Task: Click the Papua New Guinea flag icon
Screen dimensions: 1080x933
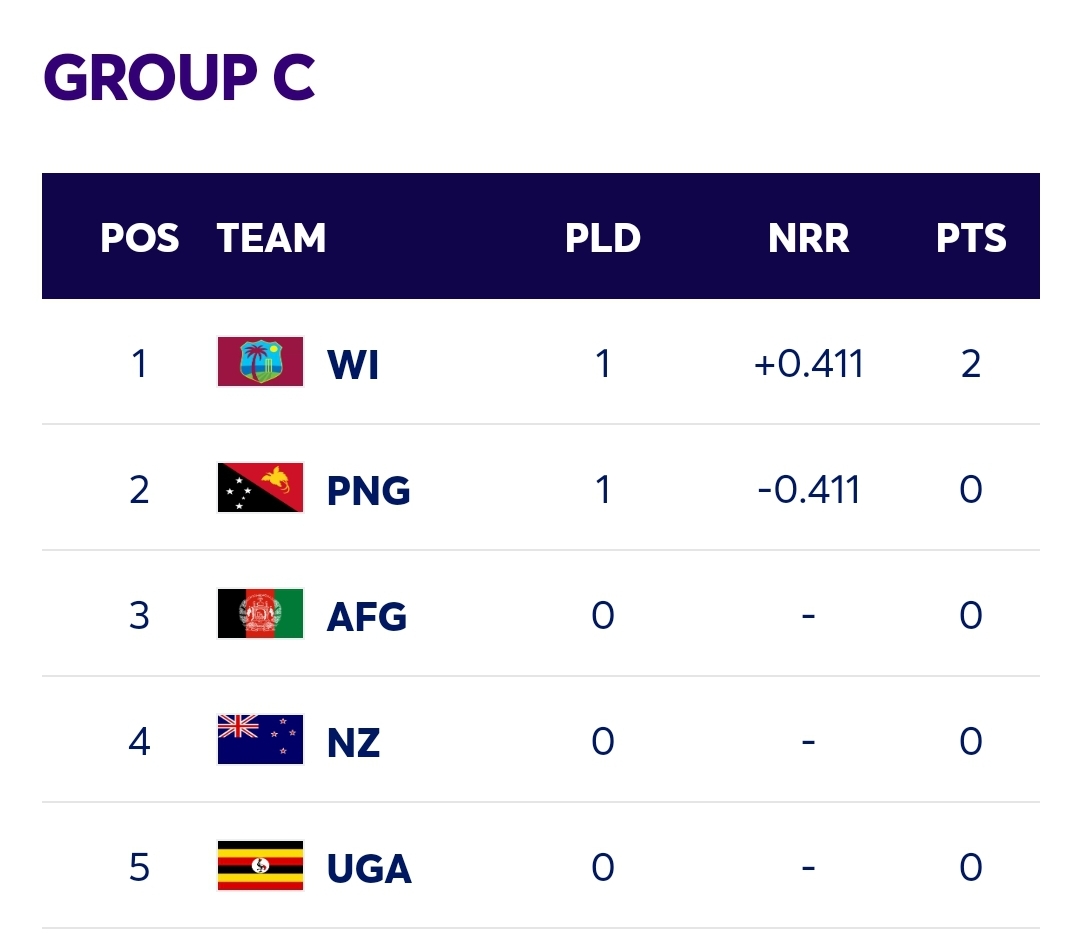Action: point(260,488)
